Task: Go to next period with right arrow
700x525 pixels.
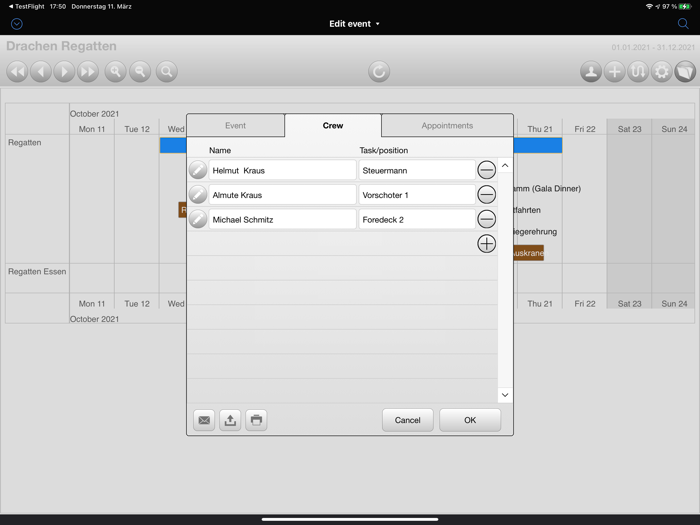Action: coord(64,71)
